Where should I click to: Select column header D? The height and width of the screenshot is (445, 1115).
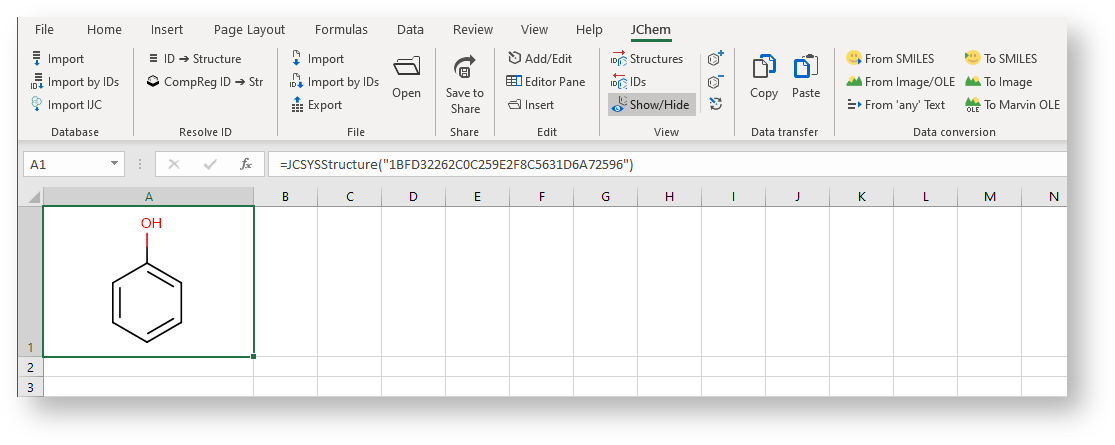click(413, 197)
